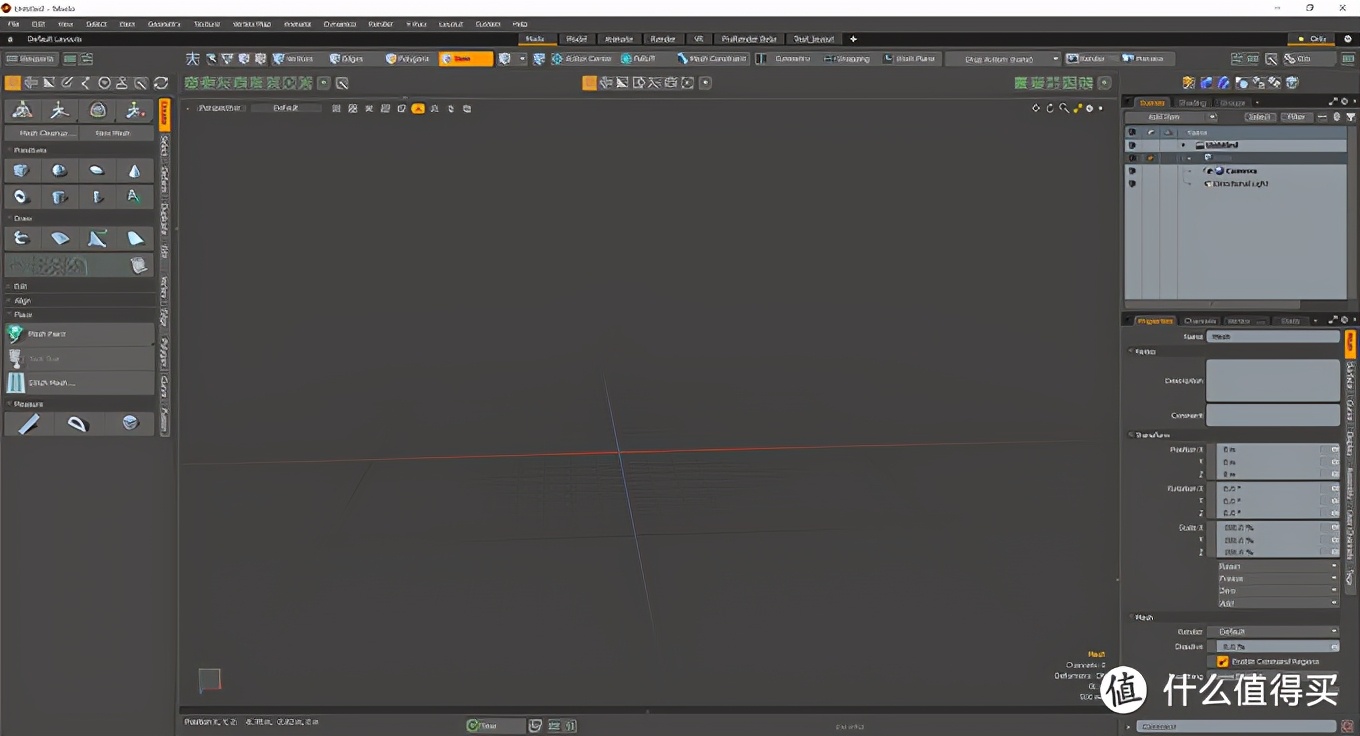Viewport: 1360px width, 736px height.
Task: Toggle visibility of the Camera item
Action: [x=1132, y=171]
